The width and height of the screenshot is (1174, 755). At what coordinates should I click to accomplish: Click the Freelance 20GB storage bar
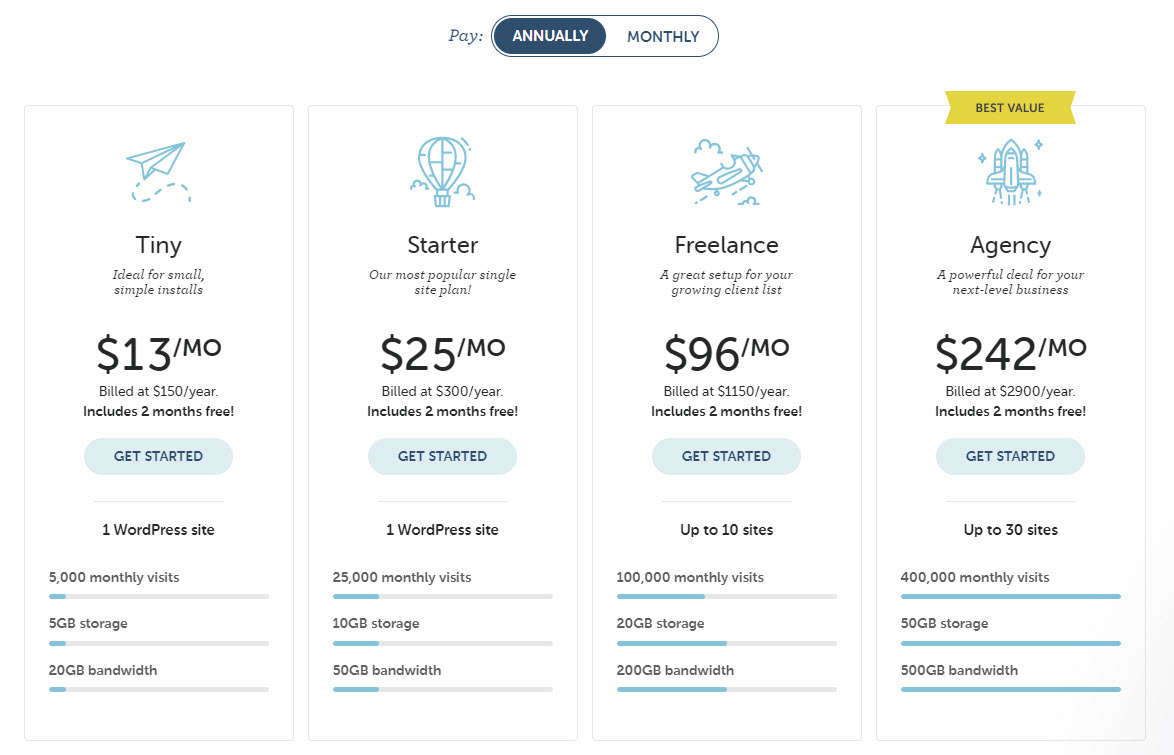[726, 643]
